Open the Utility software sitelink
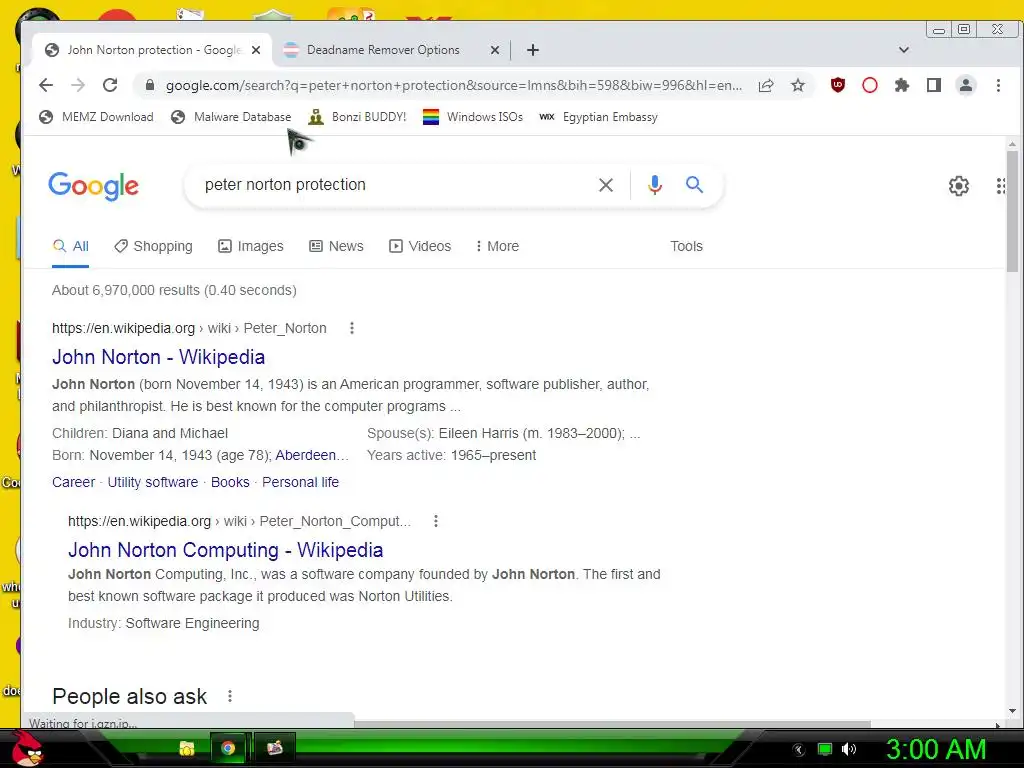 153,482
